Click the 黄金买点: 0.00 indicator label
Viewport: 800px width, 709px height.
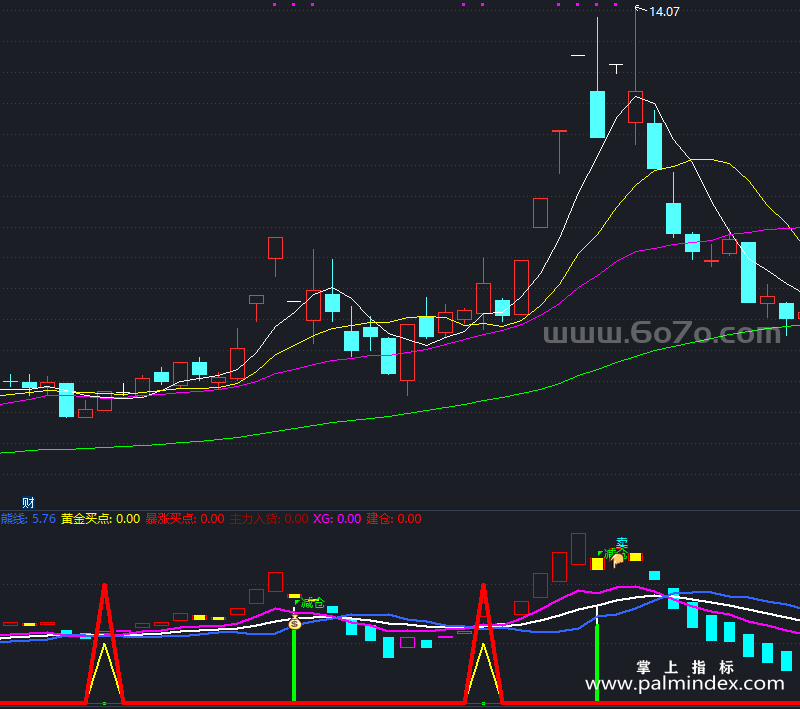(101, 519)
